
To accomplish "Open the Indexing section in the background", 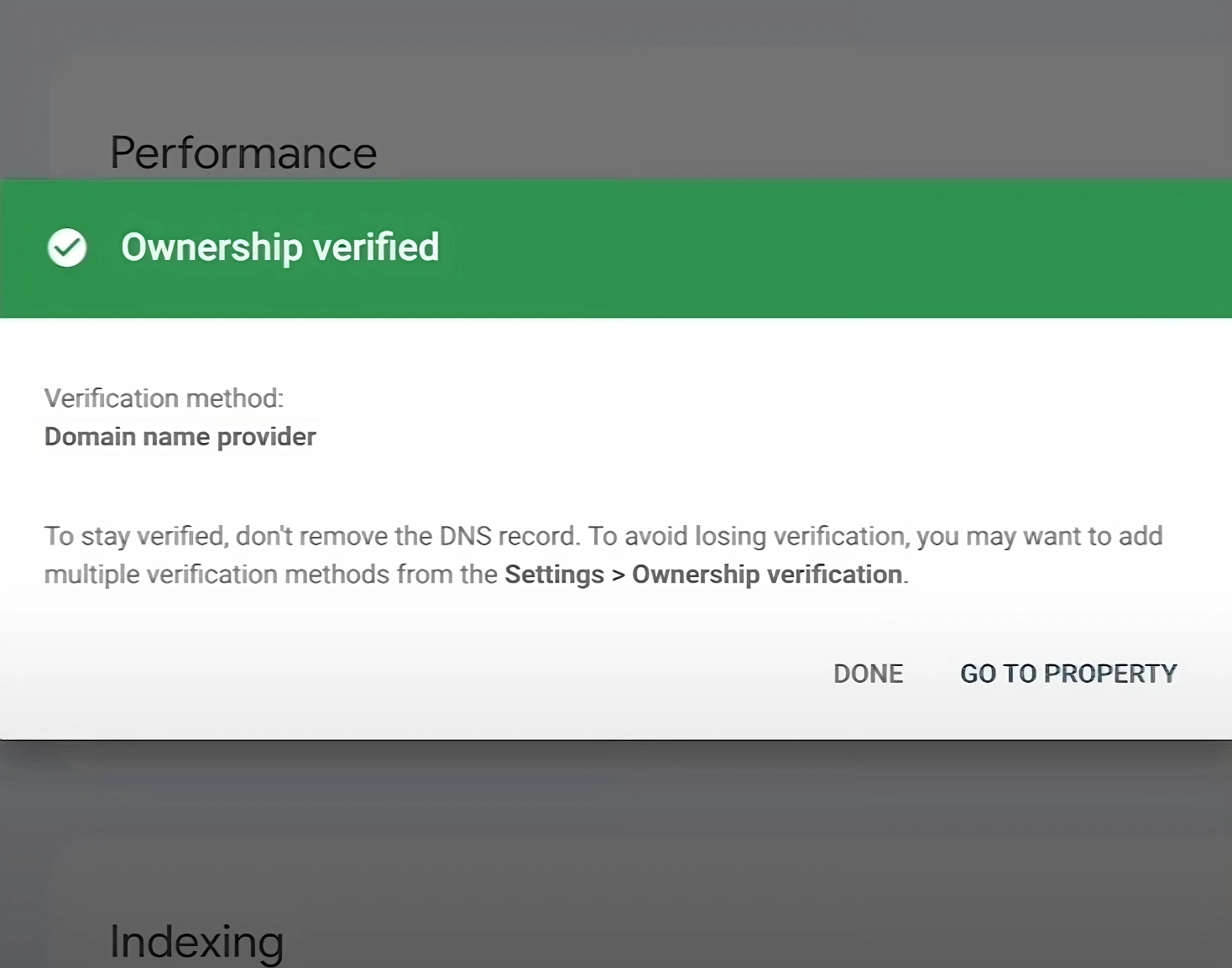I will pyautogui.click(x=196, y=939).
